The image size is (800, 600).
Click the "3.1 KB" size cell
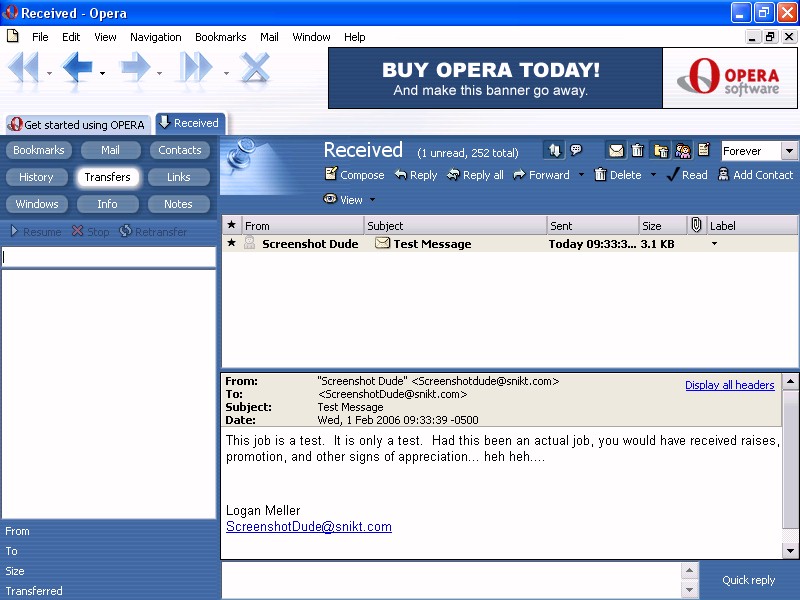[x=657, y=244]
